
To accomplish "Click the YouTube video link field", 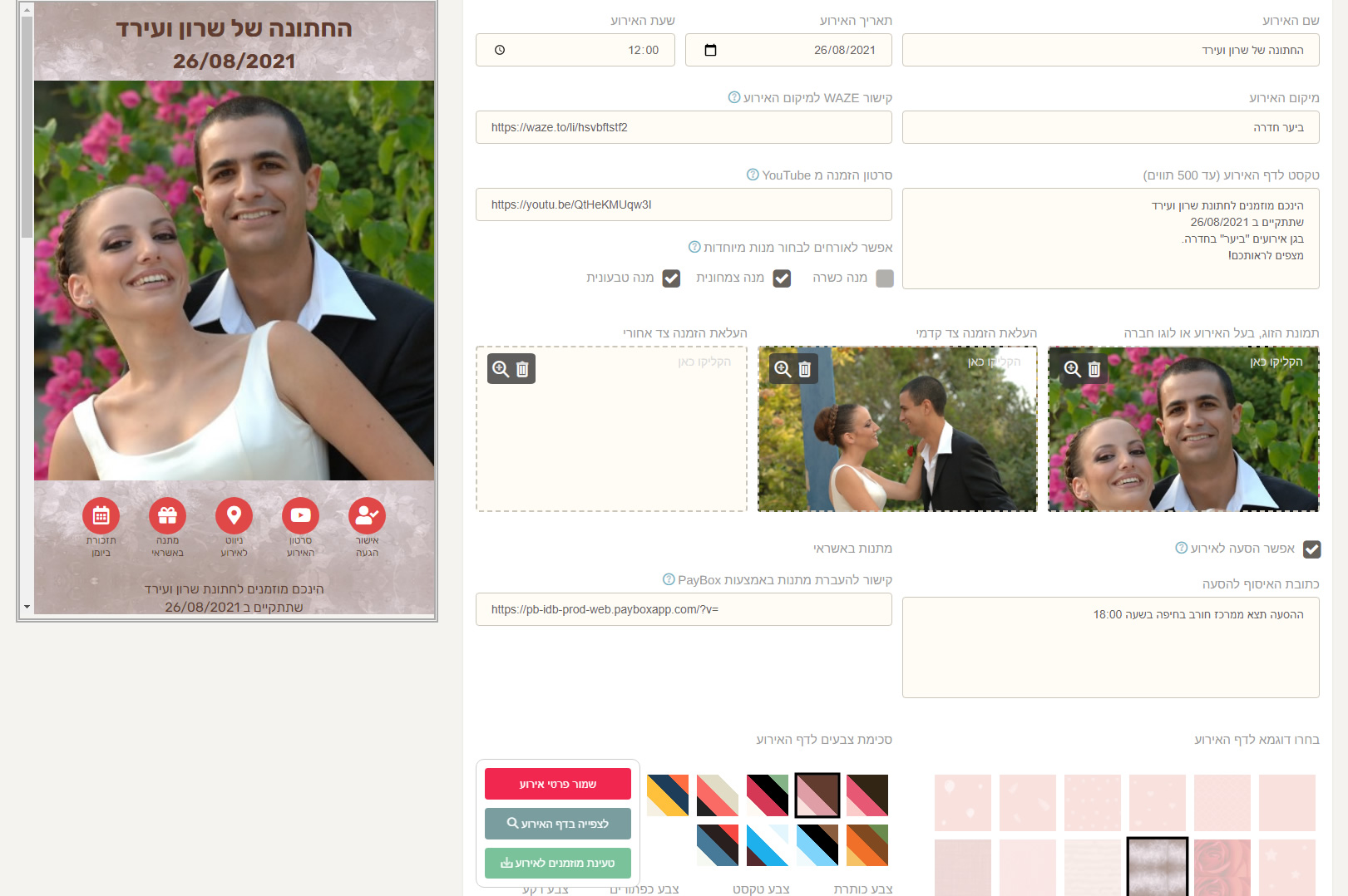I will (x=684, y=204).
